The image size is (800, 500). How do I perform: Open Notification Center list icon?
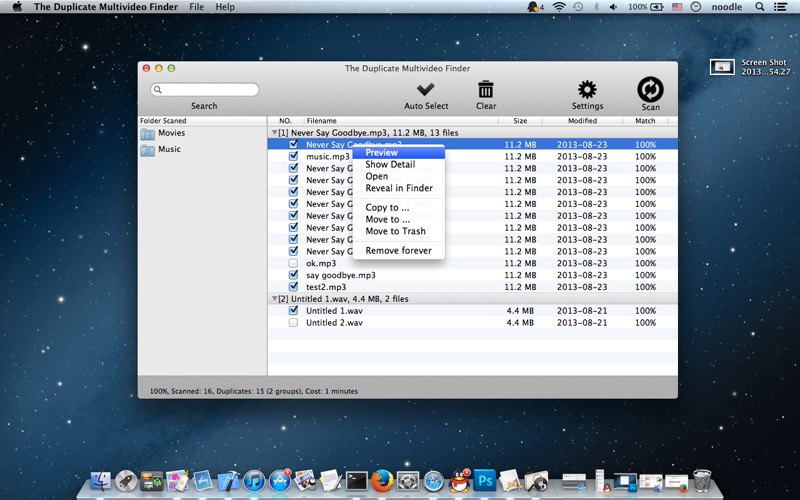pos(780,7)
